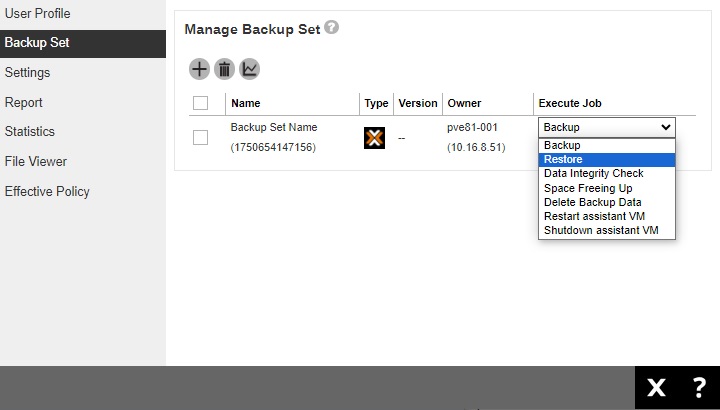This screenshot has height=410, width=720.
Task: Go to the Settings sidebar section
Action: coord(27,73)
